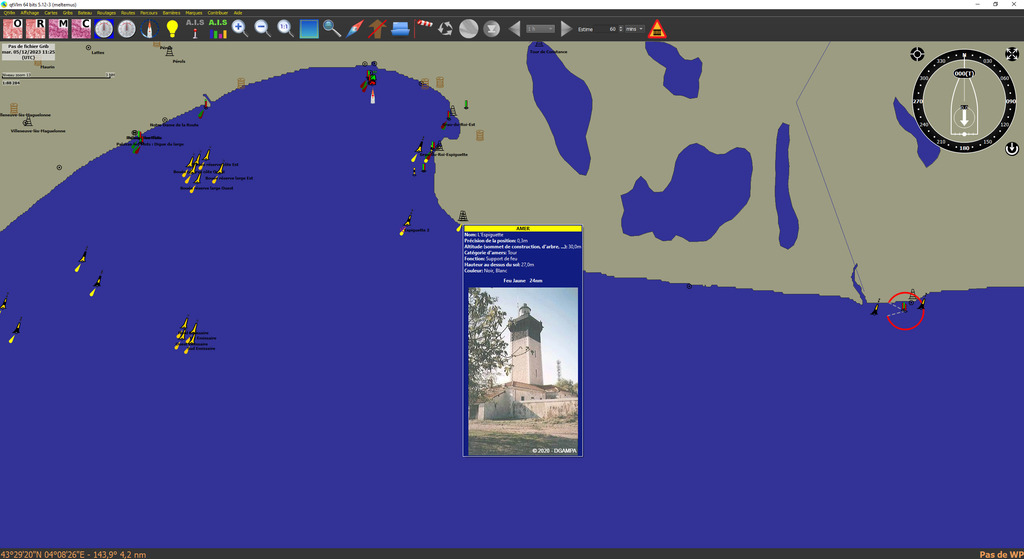The width and height of the screenshot is (1024, 559).
Task: Click the Tour de Constance landmark icon
Action: pyautogui.click(x=539, y=45)
